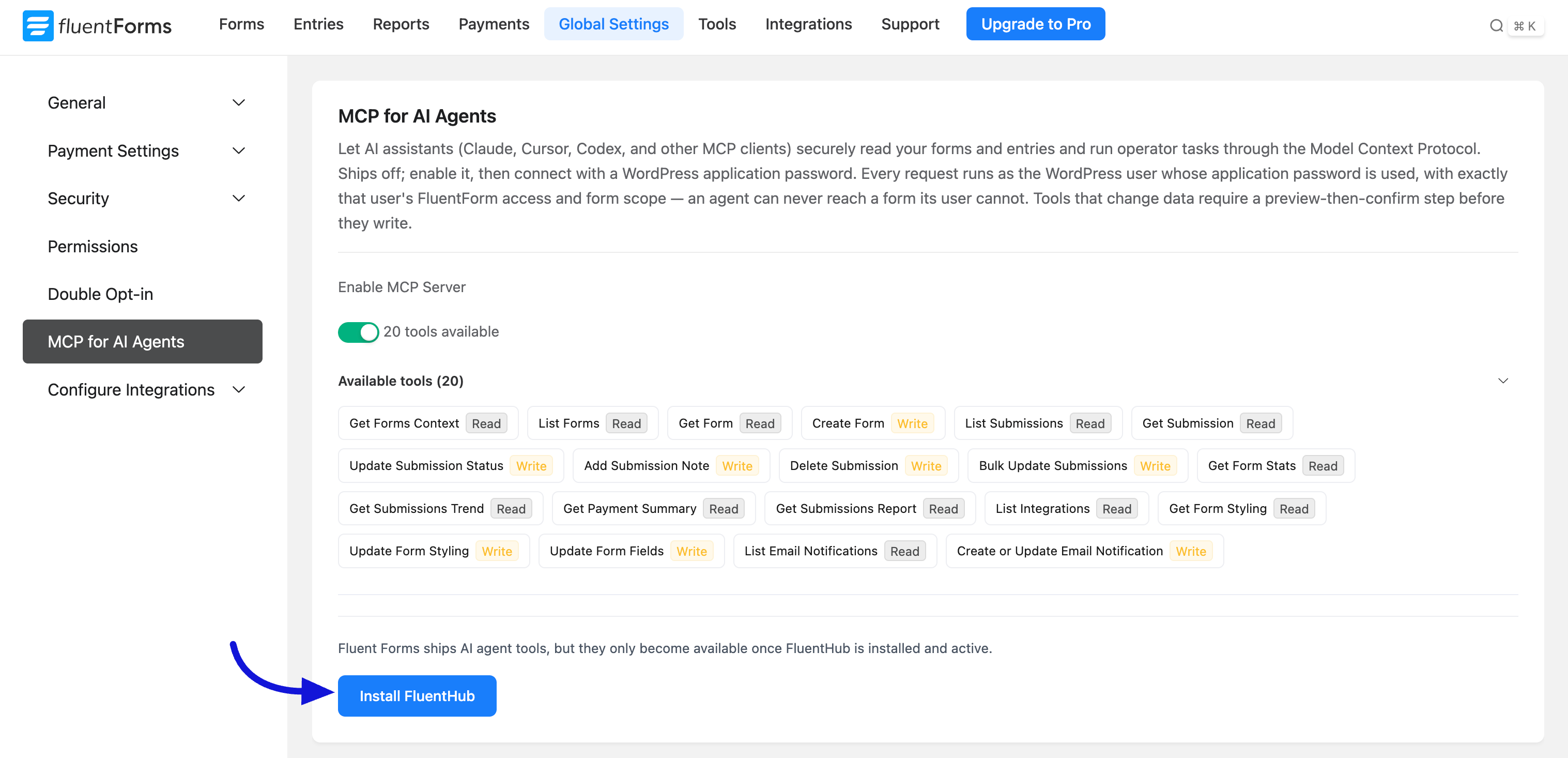Click the List Email Notifications chip

click(835, 551)
